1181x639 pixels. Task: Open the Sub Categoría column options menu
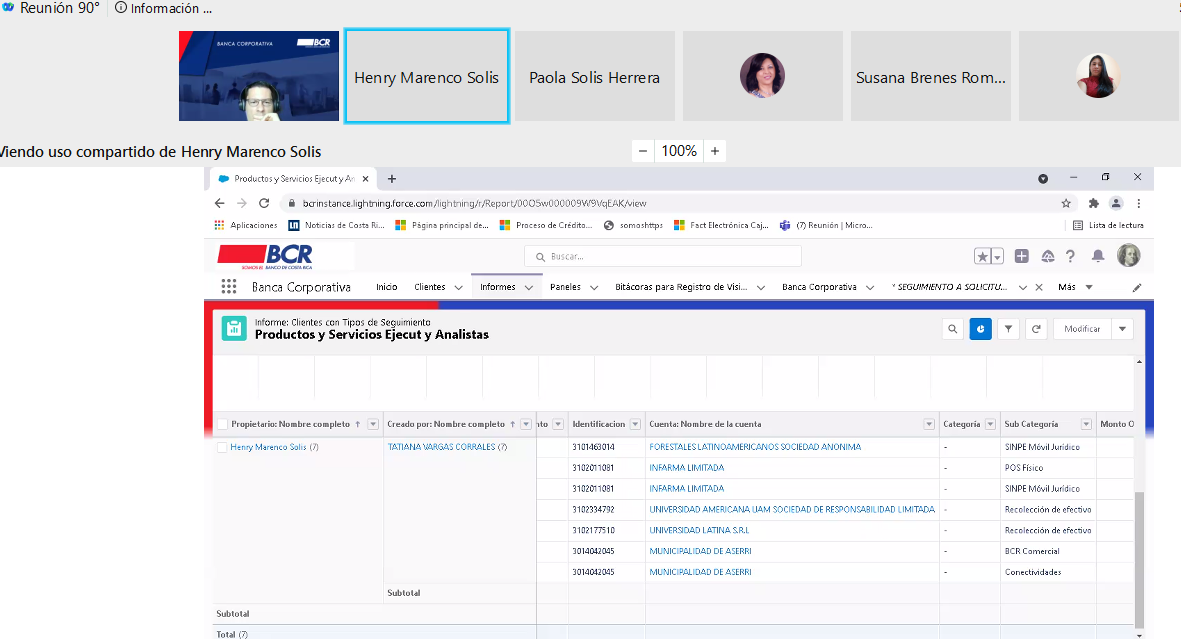[1086, 424]
